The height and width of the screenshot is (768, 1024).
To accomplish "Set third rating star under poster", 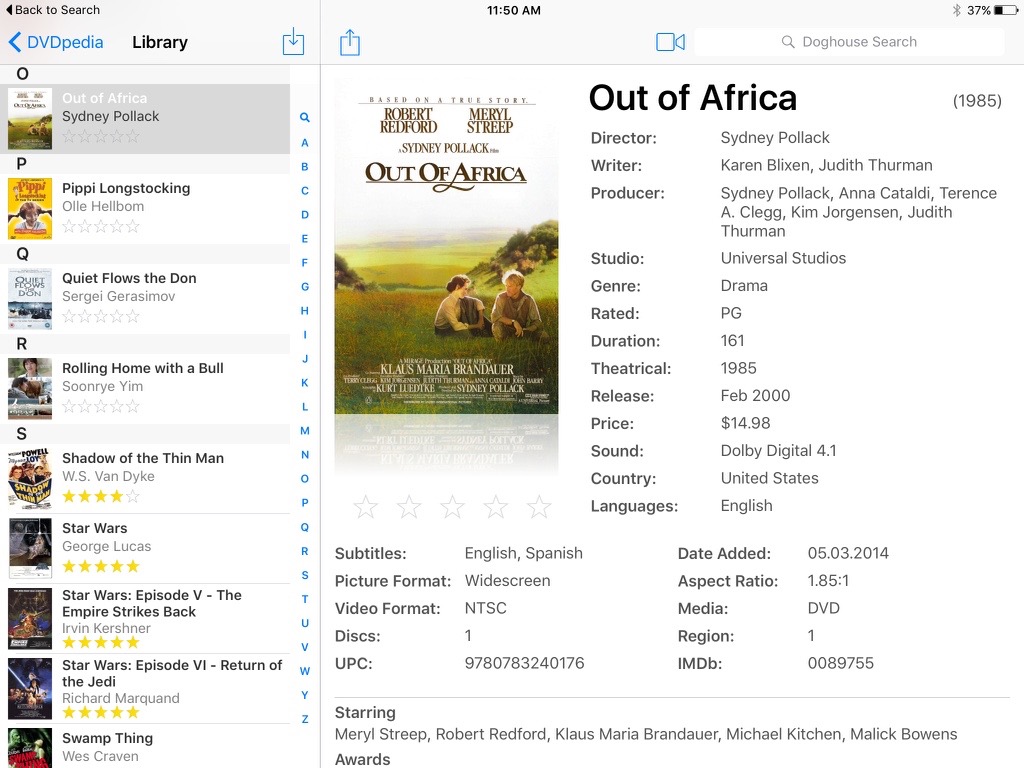I will 453,506.
